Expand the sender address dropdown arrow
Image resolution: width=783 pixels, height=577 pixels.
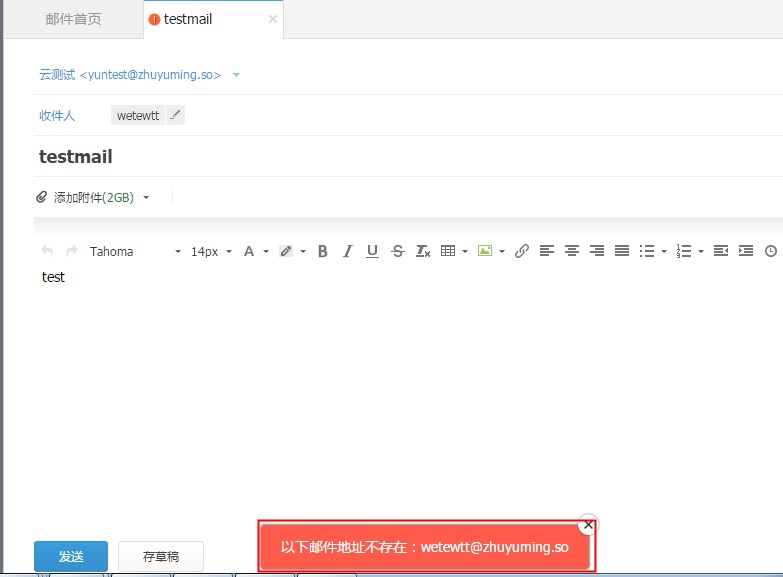tap(236, 75)
